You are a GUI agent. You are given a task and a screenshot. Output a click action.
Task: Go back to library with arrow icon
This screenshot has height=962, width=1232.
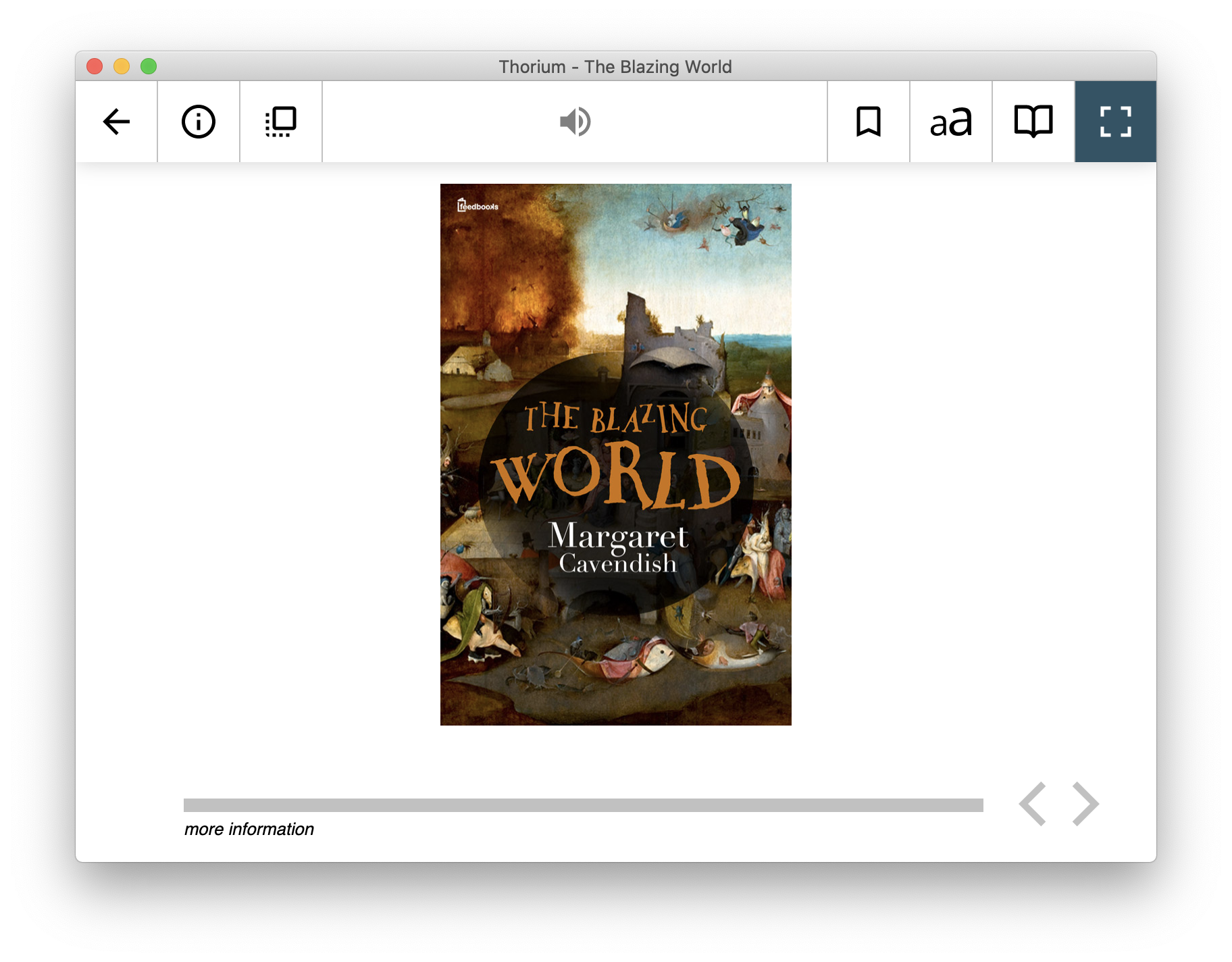(116, 122)
